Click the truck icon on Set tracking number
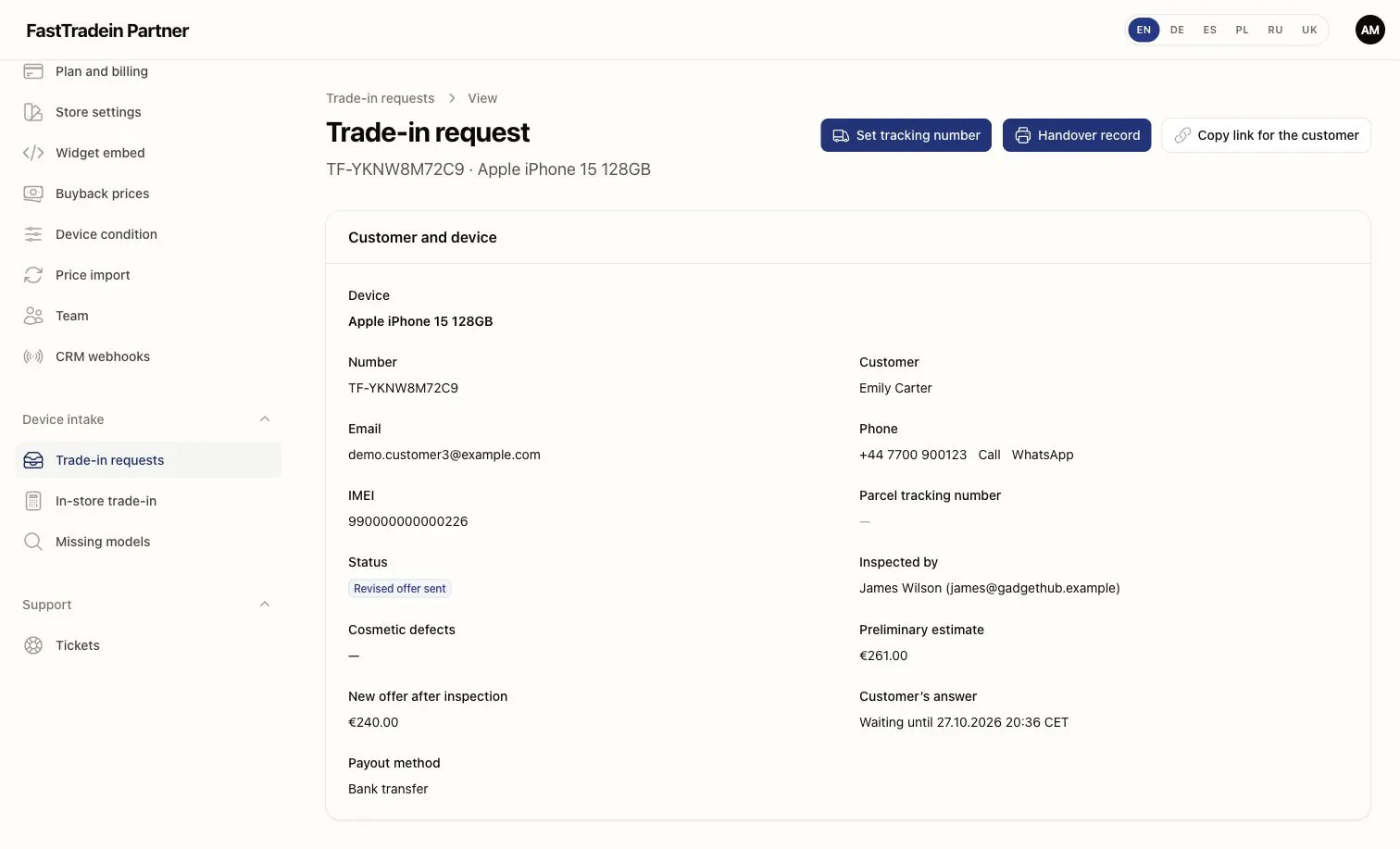 coord(841,135)
